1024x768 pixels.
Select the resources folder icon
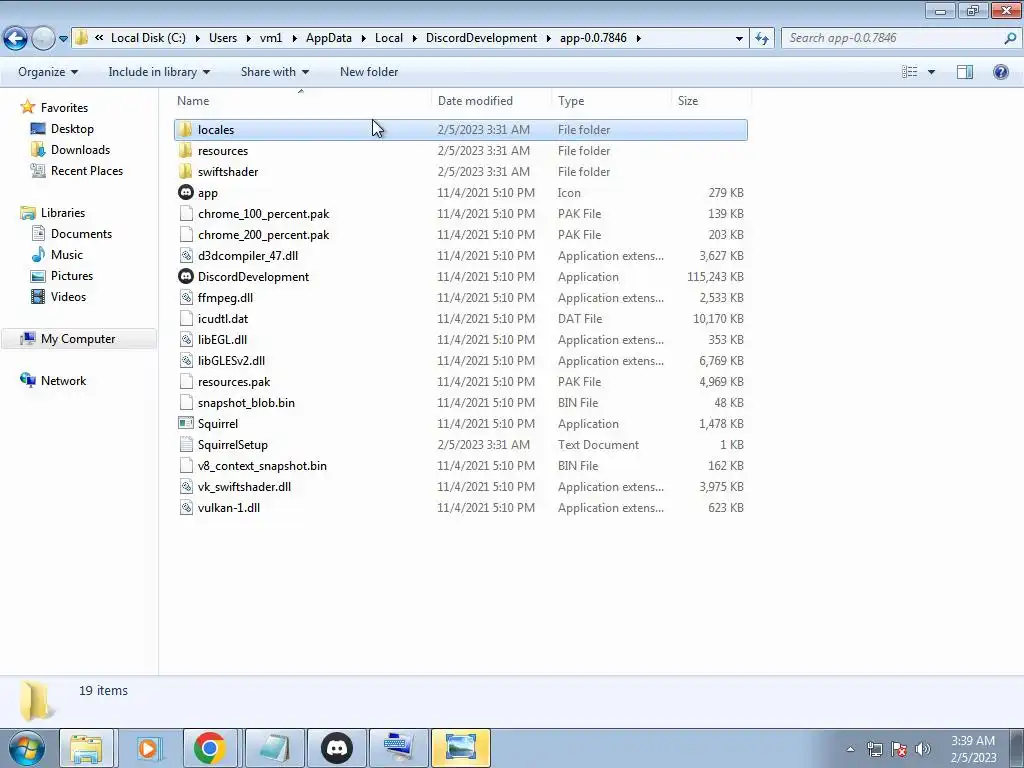coord(185,150)
